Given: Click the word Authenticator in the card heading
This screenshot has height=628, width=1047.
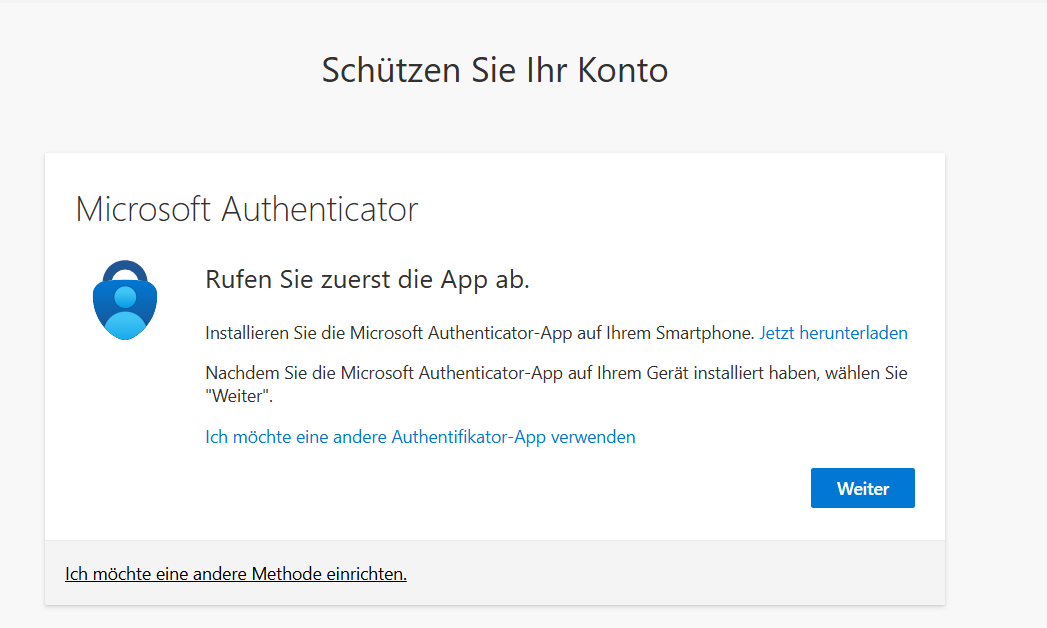Looking at the screenshot, I should 319,209.
